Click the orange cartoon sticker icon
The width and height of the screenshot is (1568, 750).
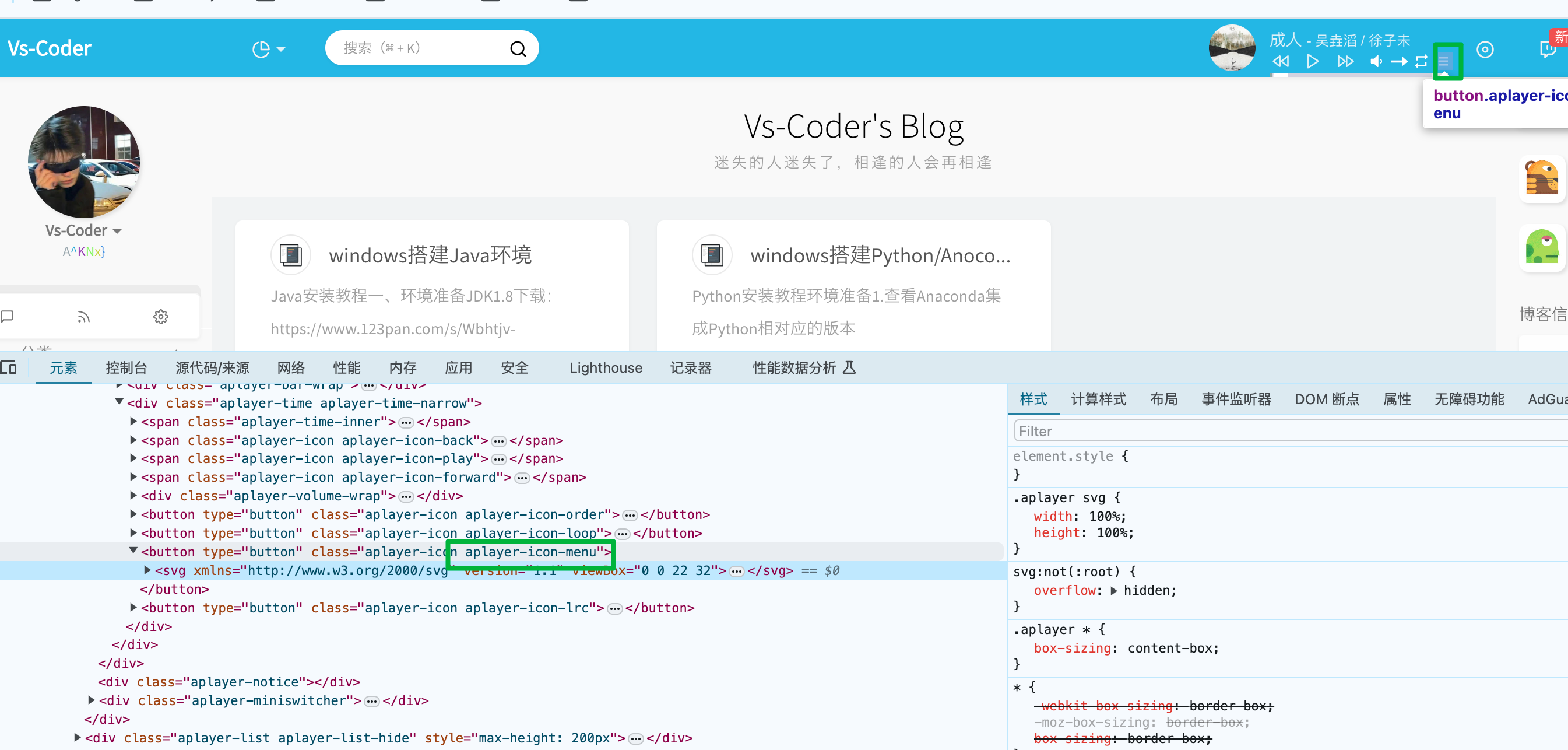pos(1542,178)
